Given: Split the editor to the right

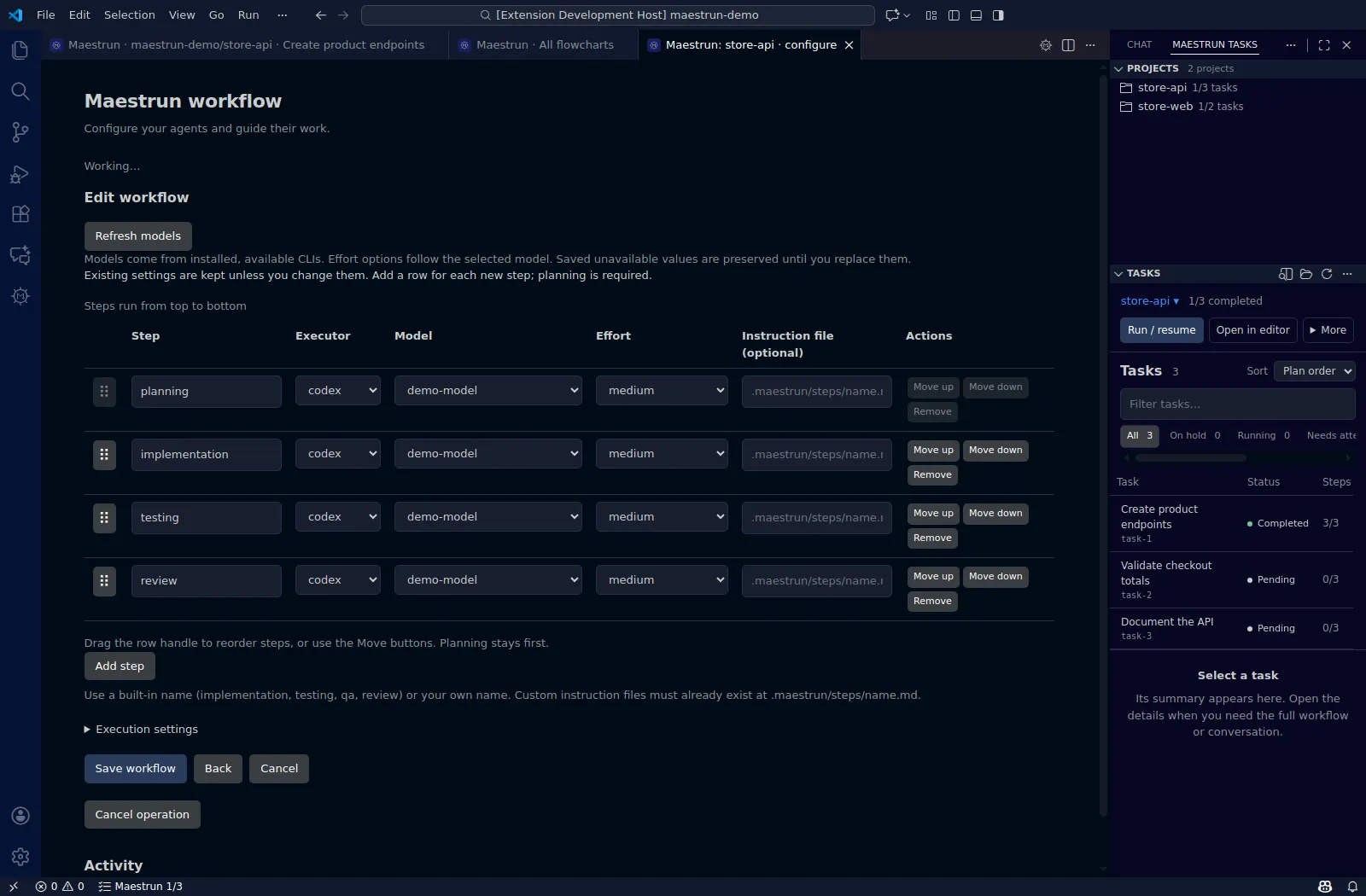Looking at the screenshot, I should 1068,45.
